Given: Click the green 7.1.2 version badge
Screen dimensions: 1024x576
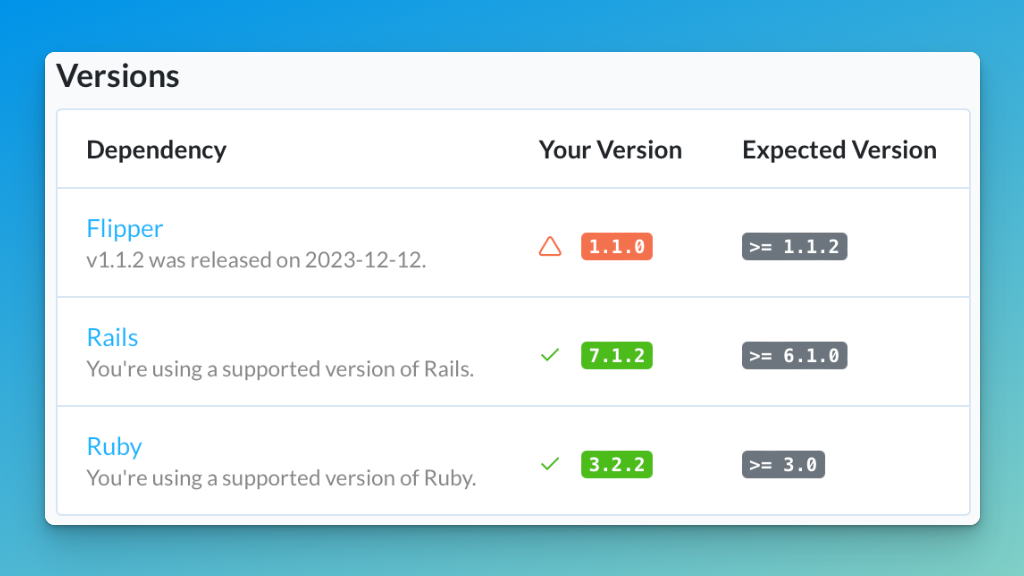Looking at the screenshot, I should (x=616, y=355).
